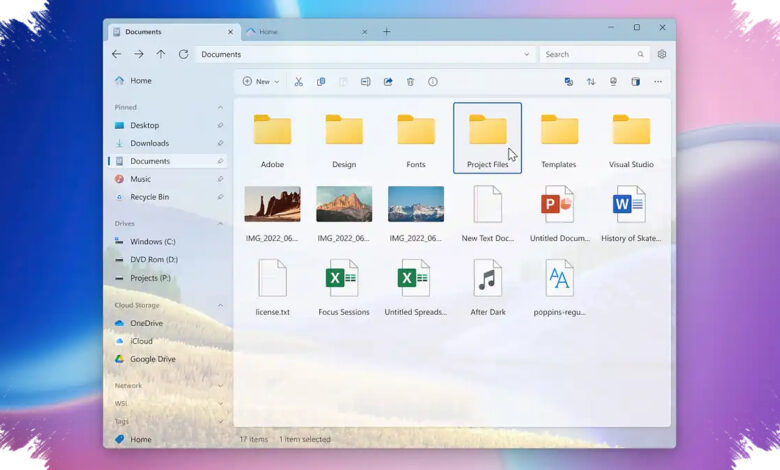The height and width of the screenshot is (470, 780).
Task: Open the Settings gear icon
Action: click(x=662, y=54)
